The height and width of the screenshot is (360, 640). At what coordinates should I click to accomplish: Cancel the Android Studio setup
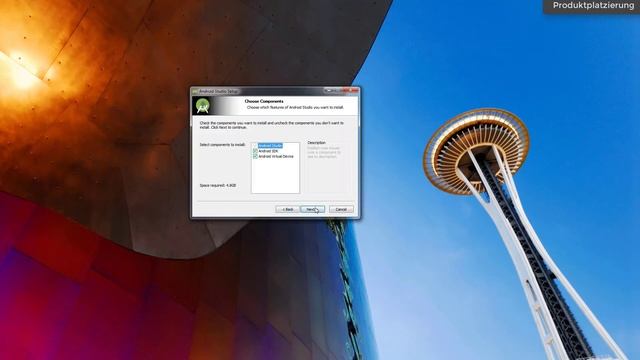click(341, 209)
